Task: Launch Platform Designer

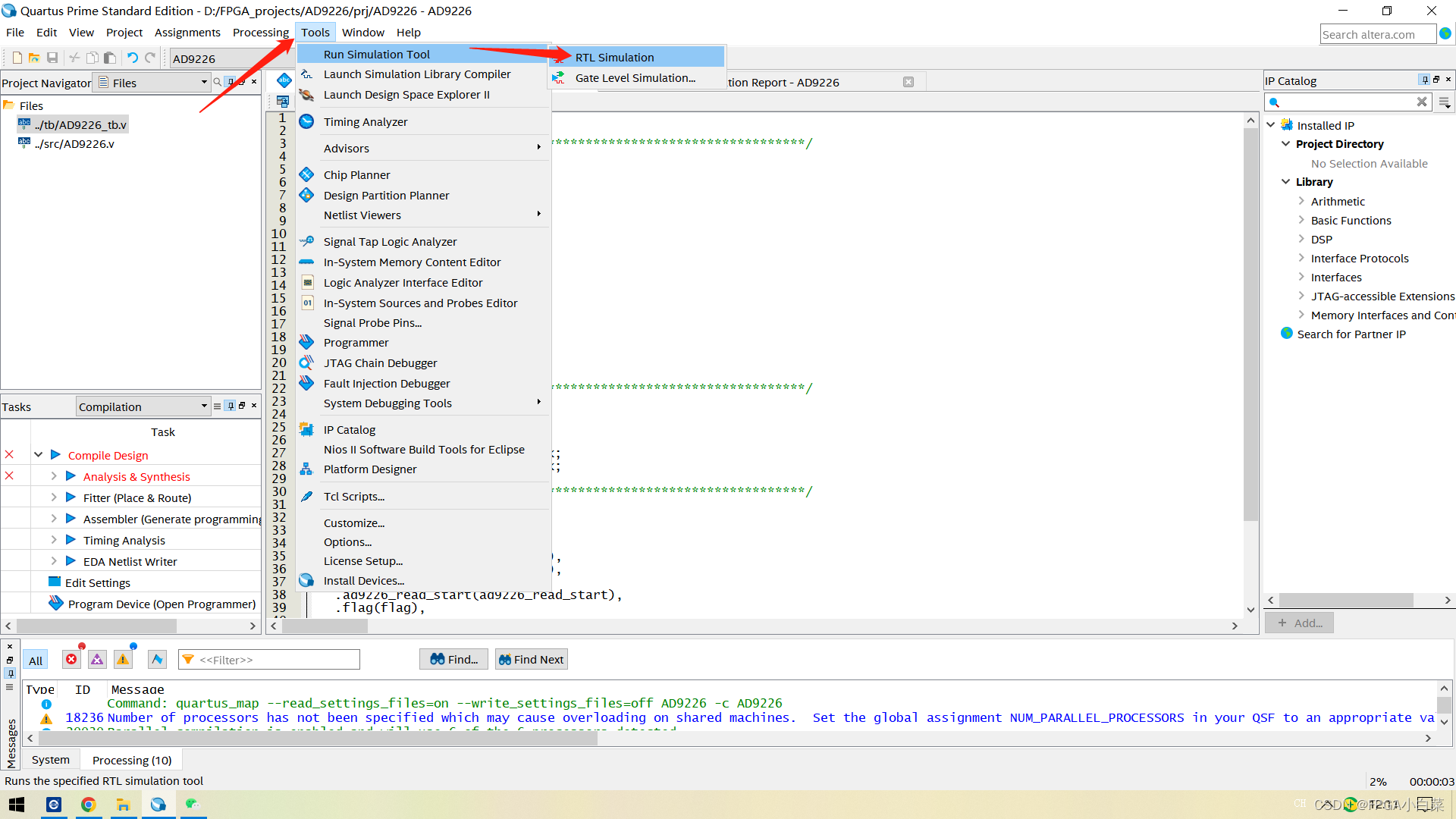Action: 369,469
